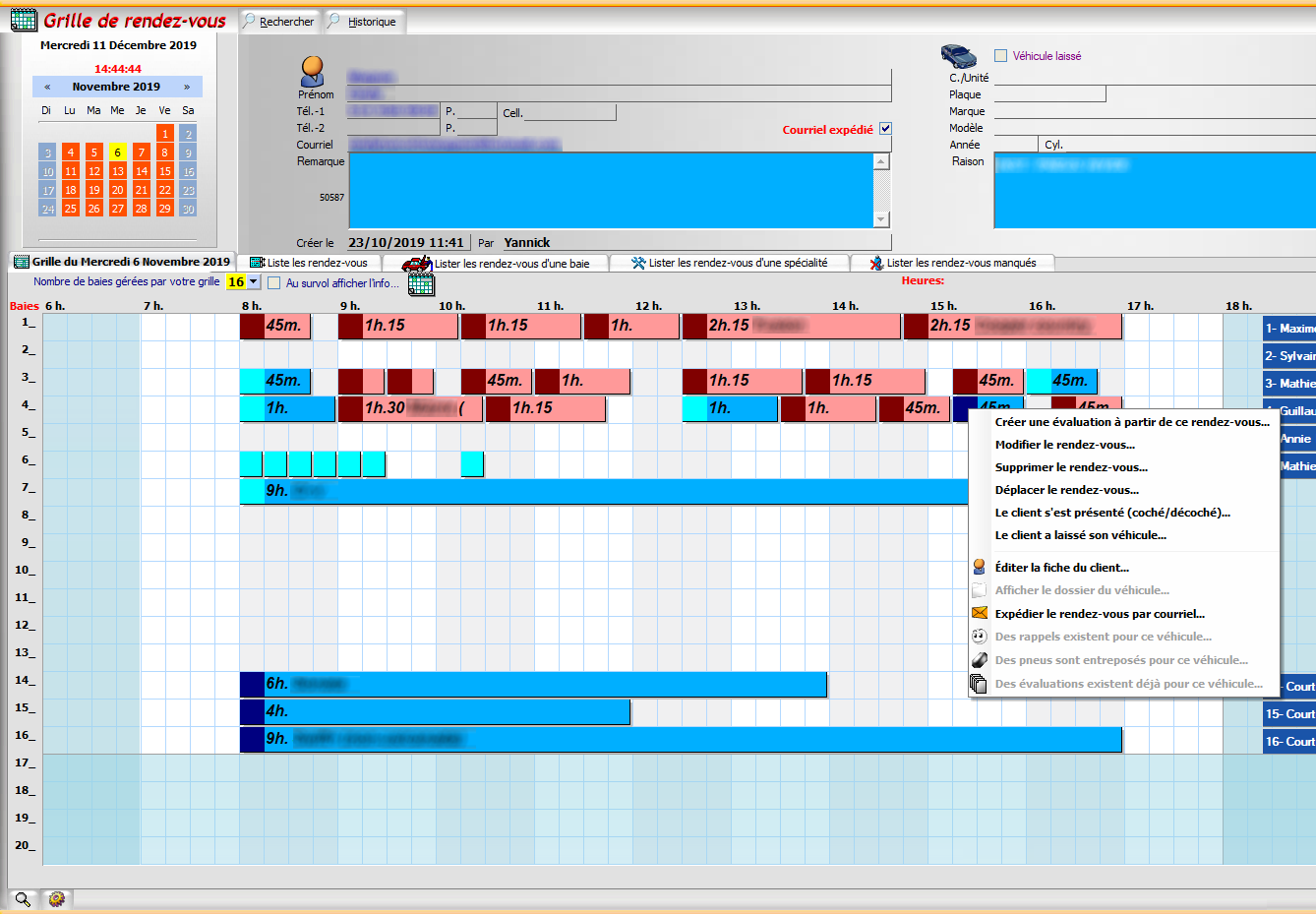The height and width of the screenshot is (914, 1316).
Task: Click the person icon for Éditer la fiche du client
Action: (x=980, y=568)
